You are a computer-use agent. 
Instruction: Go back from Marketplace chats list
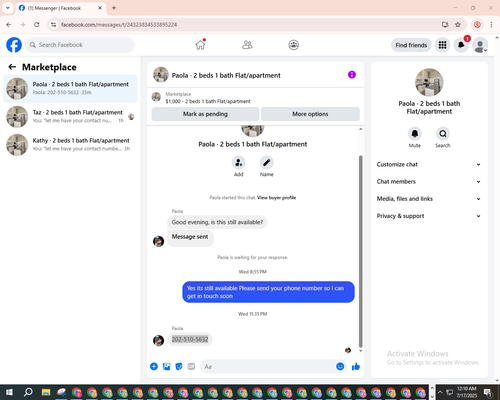click(x=12, y=67)
